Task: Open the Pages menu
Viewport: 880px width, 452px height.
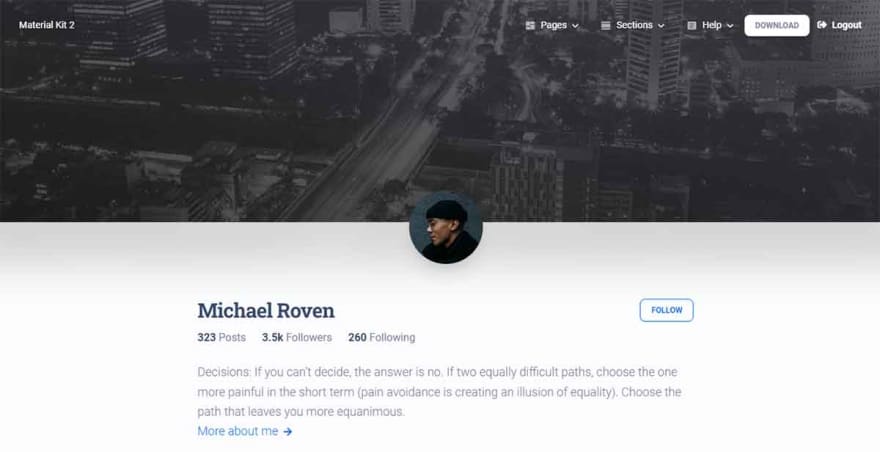Action: (552, 25)
